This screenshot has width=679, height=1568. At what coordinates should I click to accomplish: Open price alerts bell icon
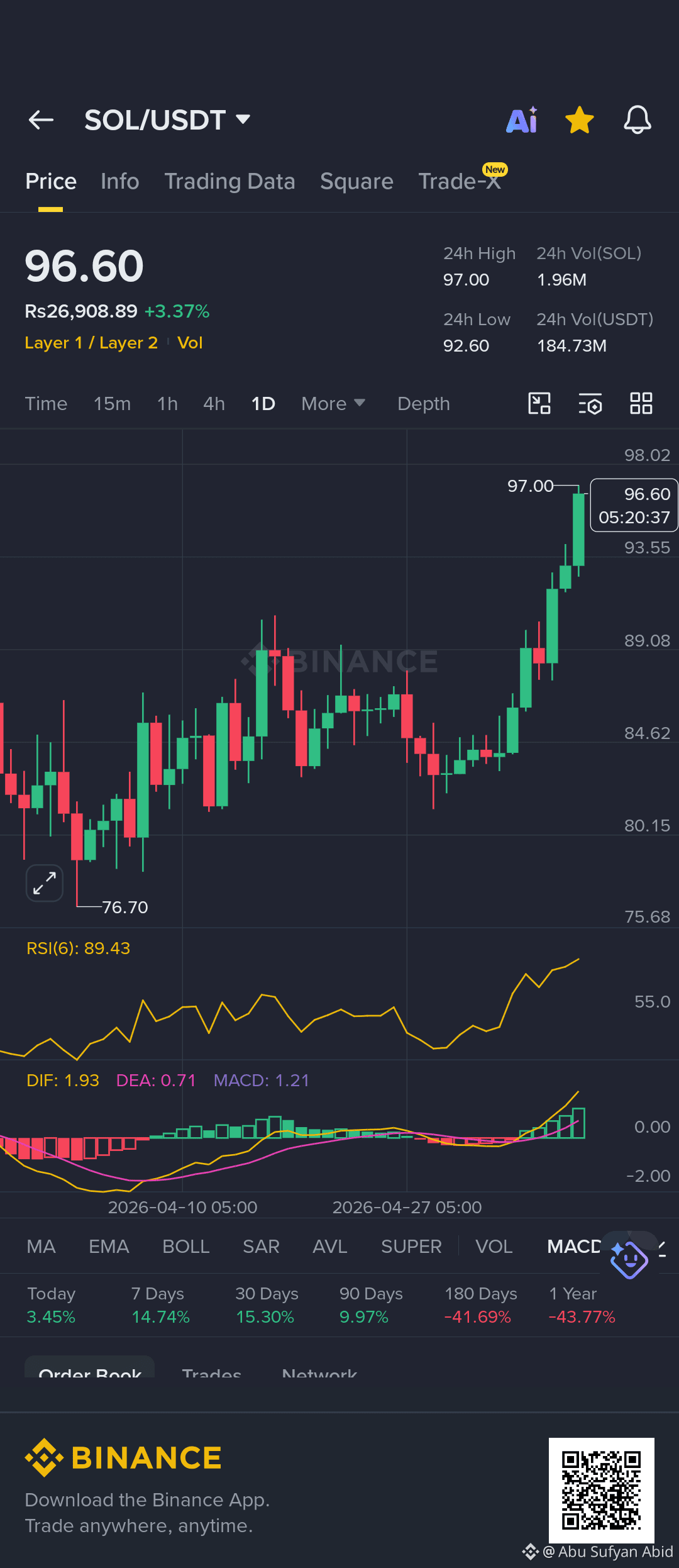[637, 120]
